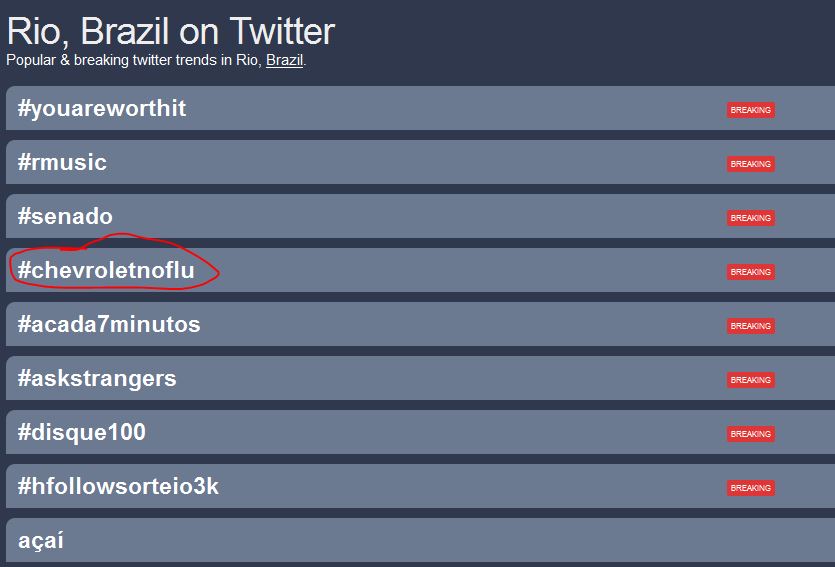Click the Rio, Brazil on Twitter heading

[171, 31]
